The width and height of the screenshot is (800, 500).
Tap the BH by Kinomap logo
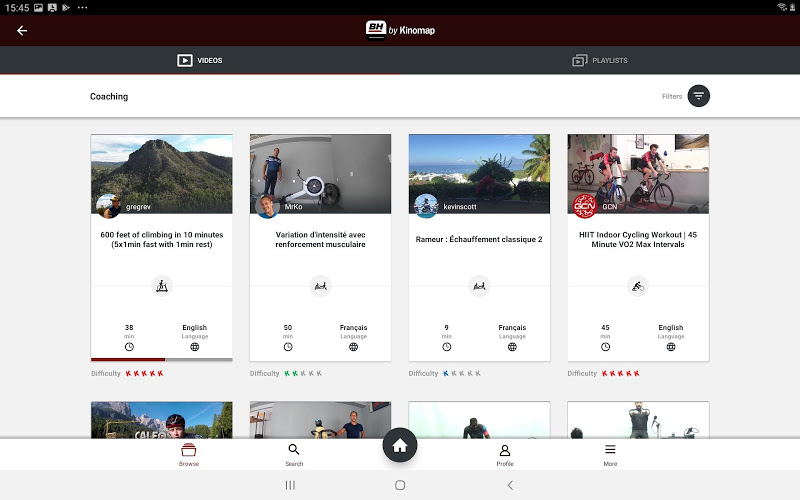coord(400,30)
